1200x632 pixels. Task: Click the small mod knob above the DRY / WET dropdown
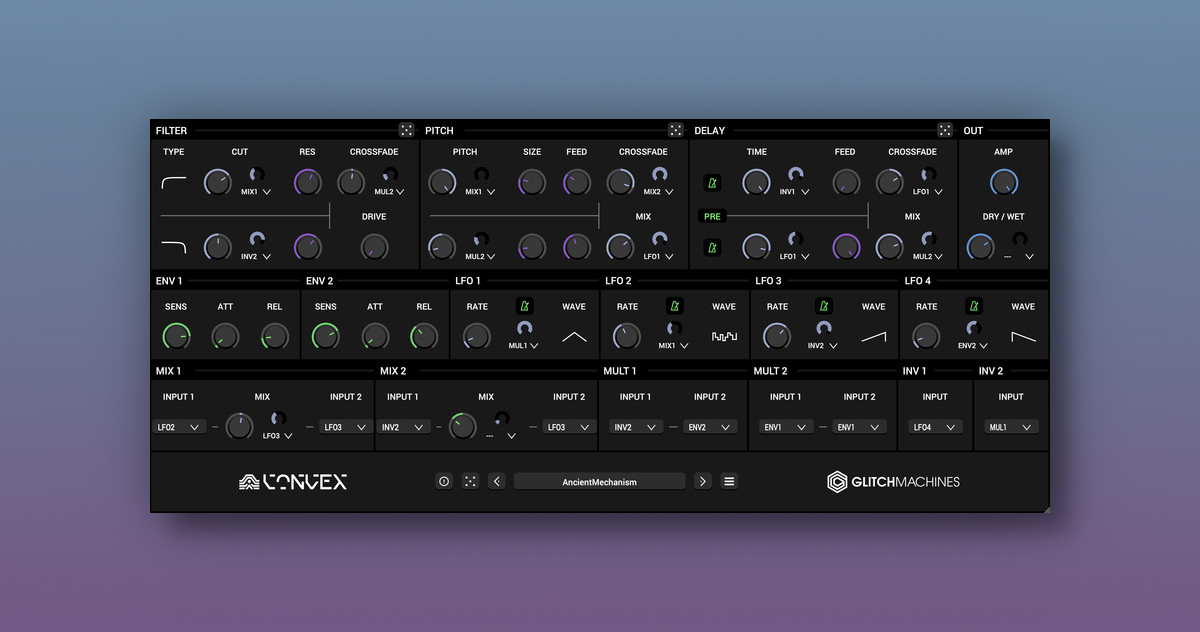pyautogui.click(x=1019, y=239)
